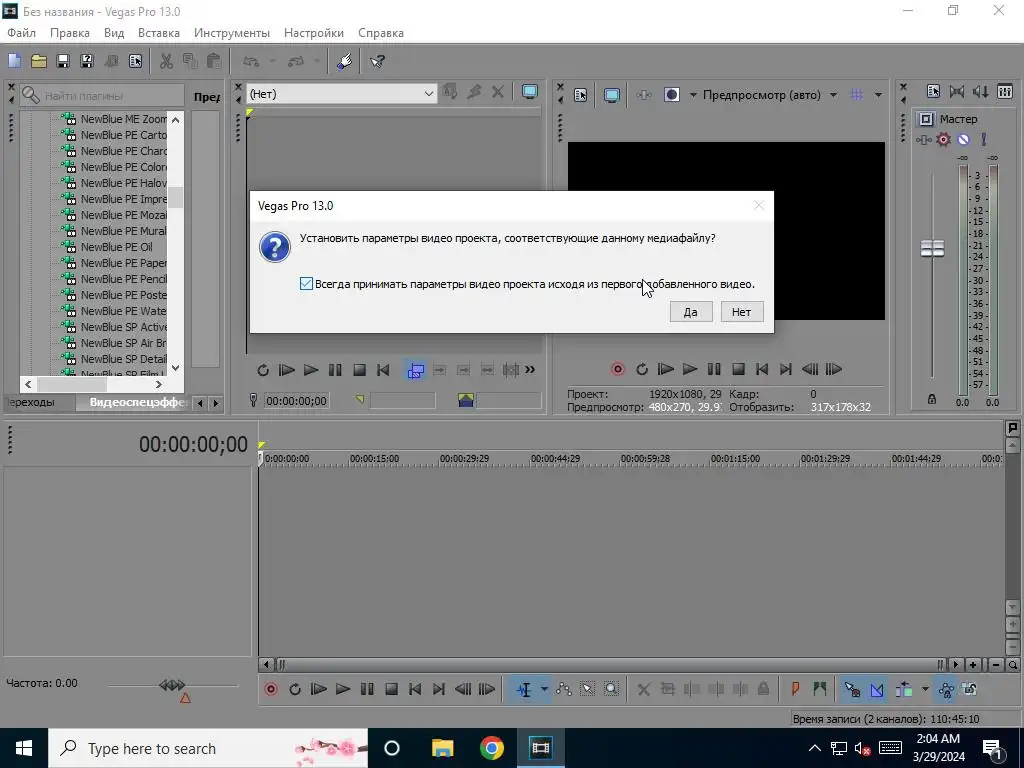
Task: Save the project with floppy disk icon
Action: point(63,61)
